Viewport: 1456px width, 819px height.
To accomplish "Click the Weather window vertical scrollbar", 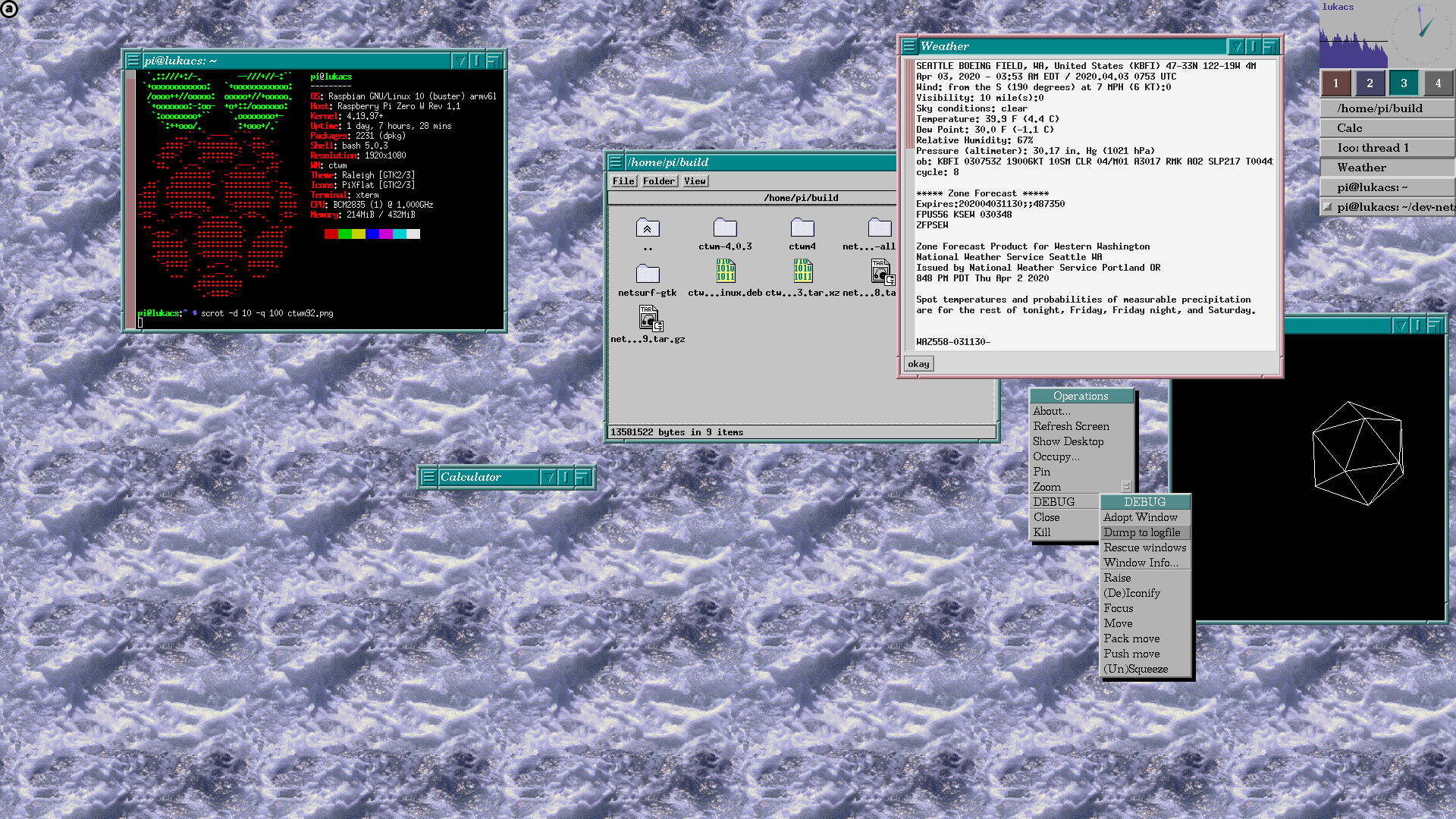I will click(x=909, y=205).
